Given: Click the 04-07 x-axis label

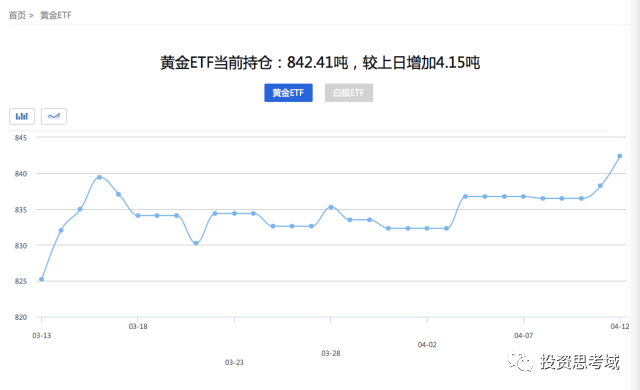Looking at the screenshot, I should click(x=523, y=335).
